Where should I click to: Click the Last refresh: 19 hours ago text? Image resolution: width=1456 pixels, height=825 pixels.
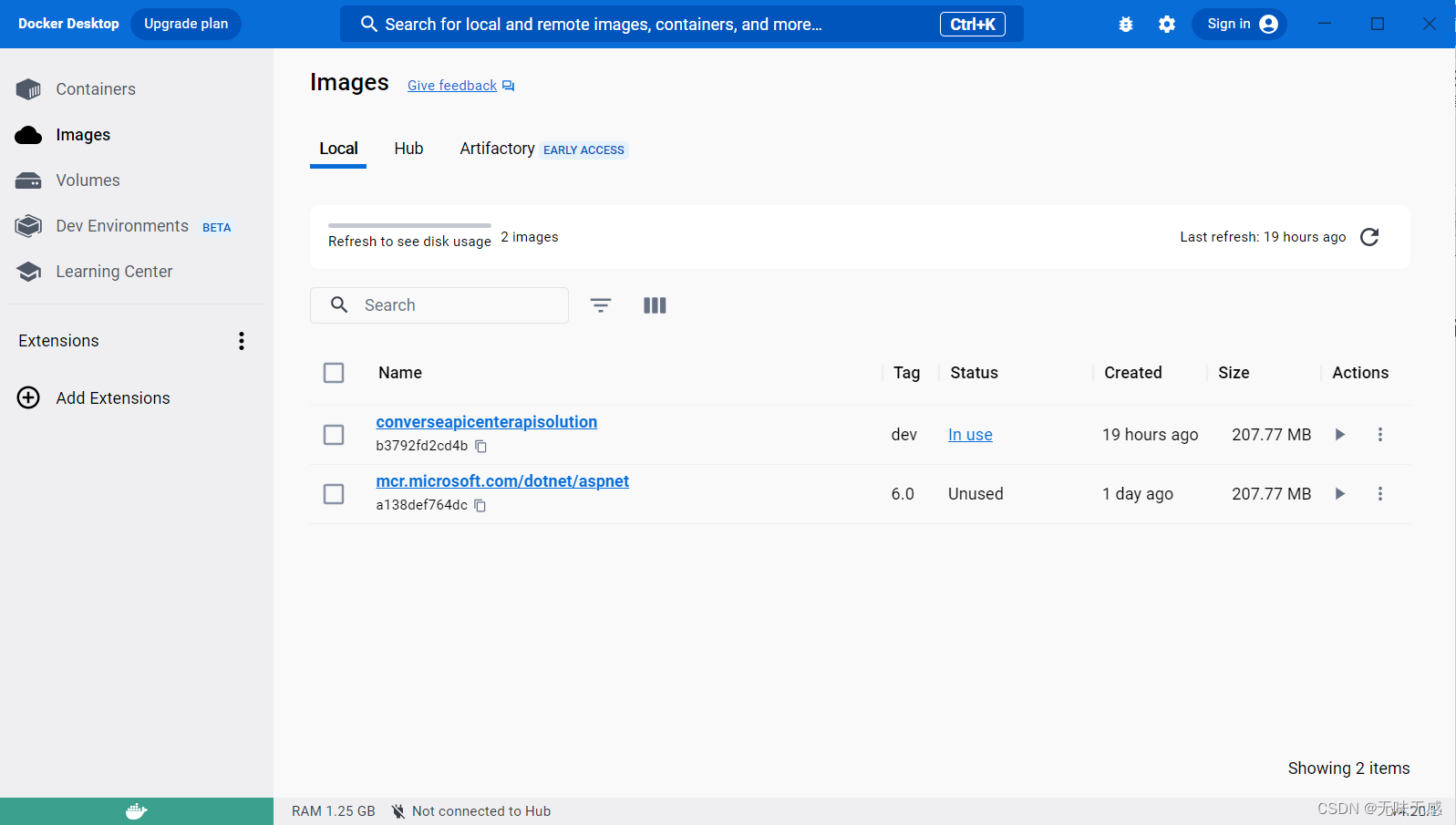point(1263,237)
